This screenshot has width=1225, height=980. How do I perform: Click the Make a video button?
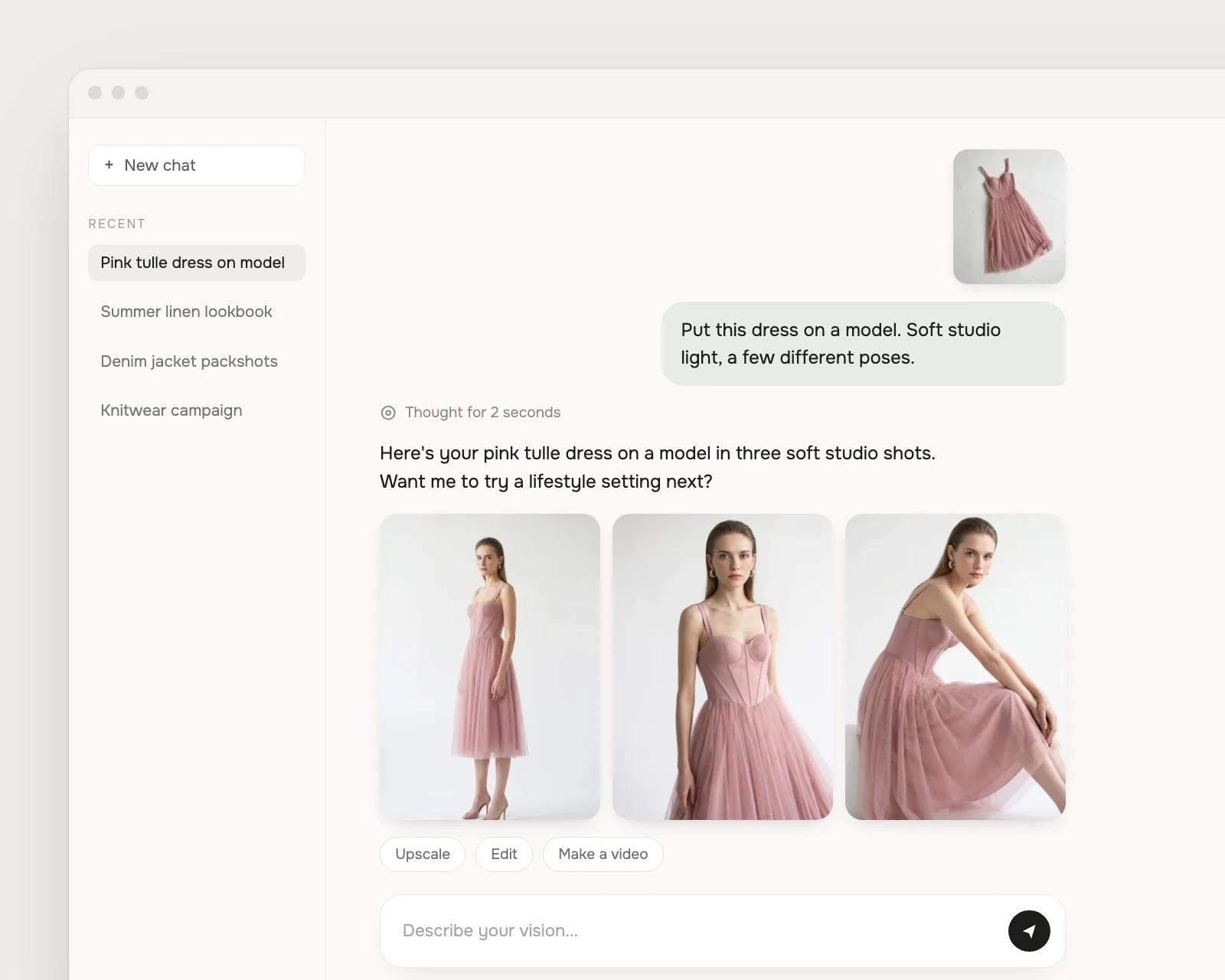pos(603,854)
